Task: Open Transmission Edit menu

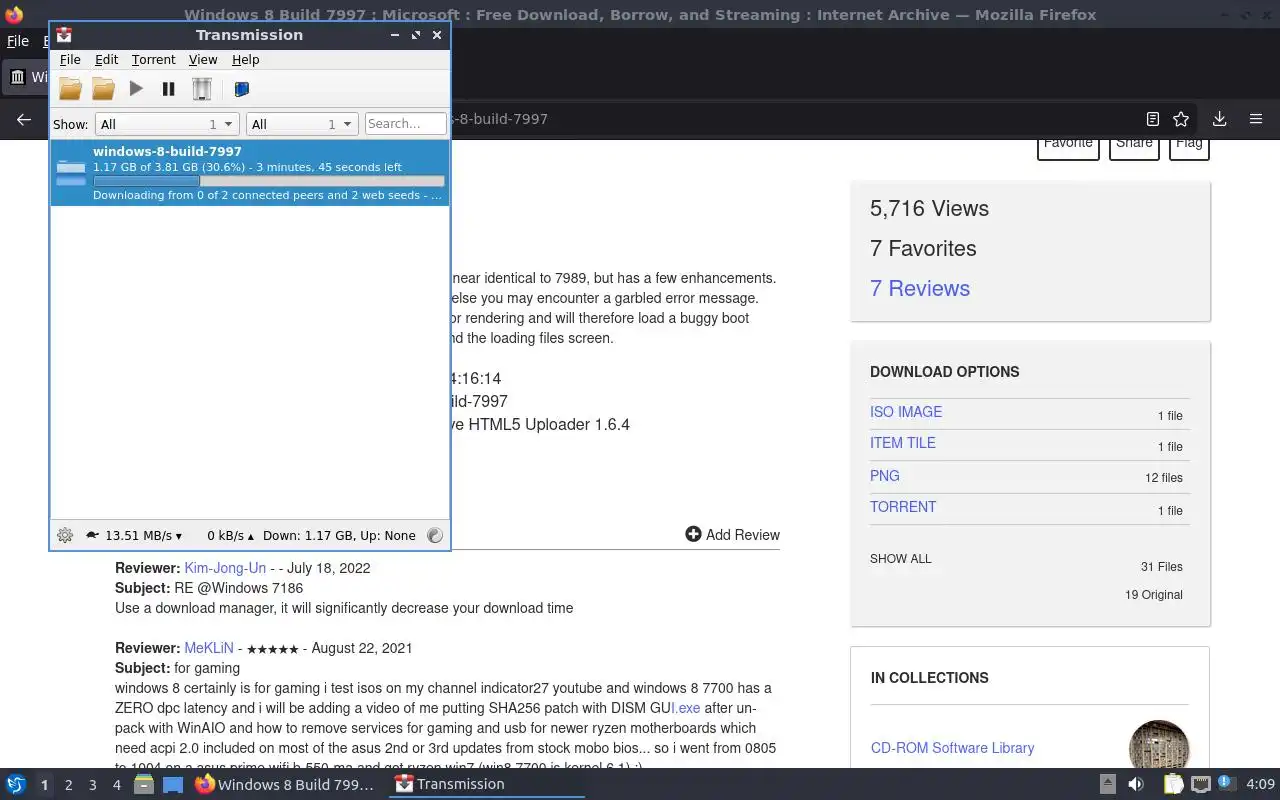Action: tap(106, 60)
